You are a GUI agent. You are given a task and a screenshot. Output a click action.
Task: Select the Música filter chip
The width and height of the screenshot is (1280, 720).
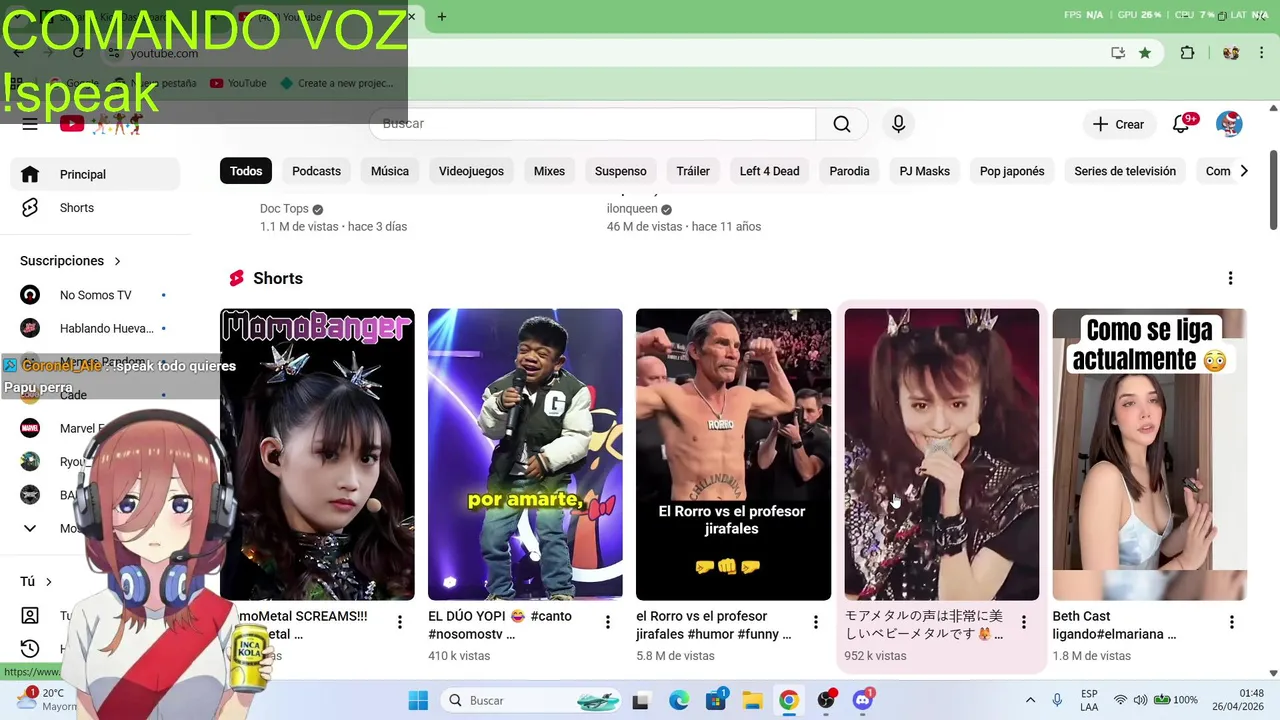390,171
